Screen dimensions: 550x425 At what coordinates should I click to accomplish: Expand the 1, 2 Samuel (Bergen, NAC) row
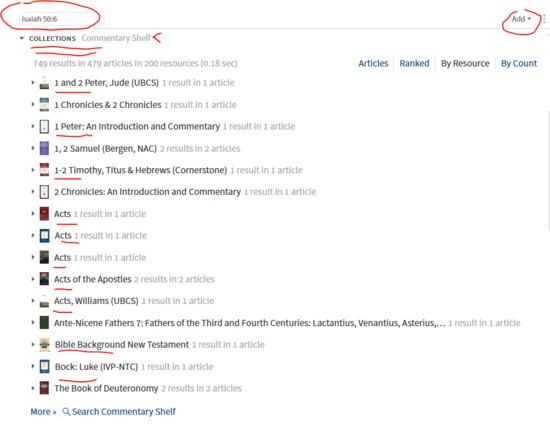coord(33,148)
